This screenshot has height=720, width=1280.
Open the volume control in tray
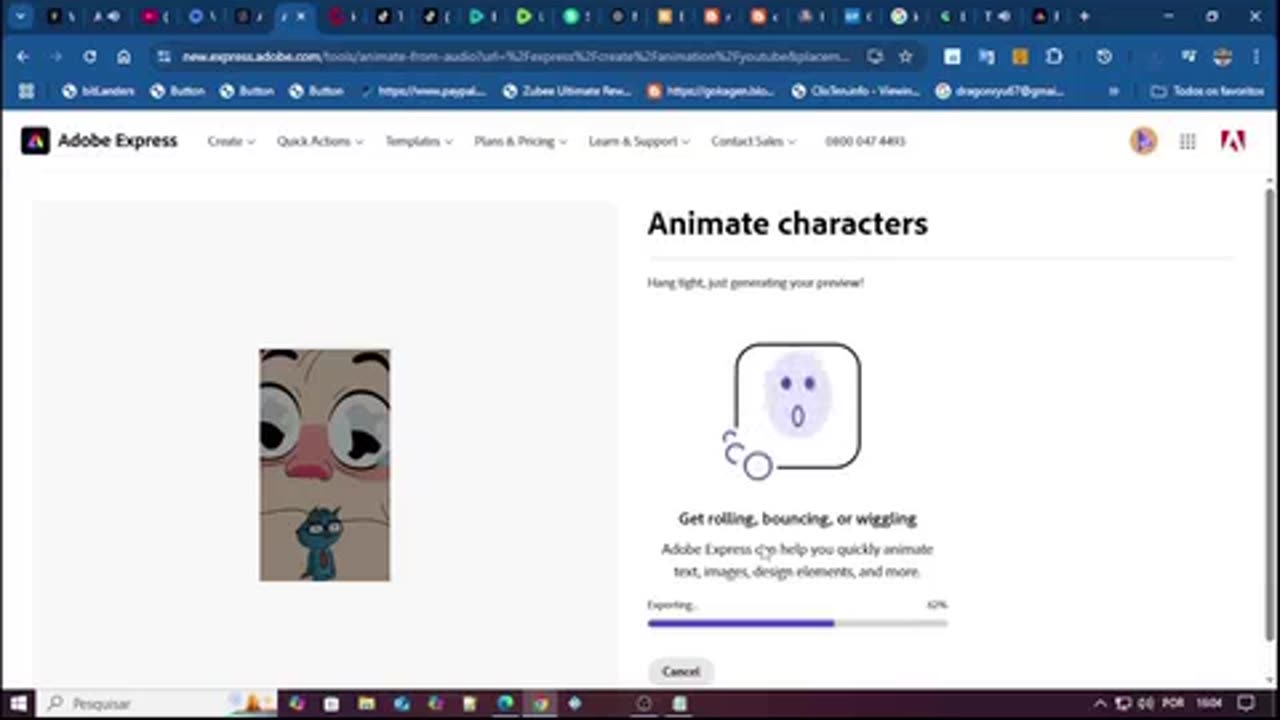(x=1145, y=703)
